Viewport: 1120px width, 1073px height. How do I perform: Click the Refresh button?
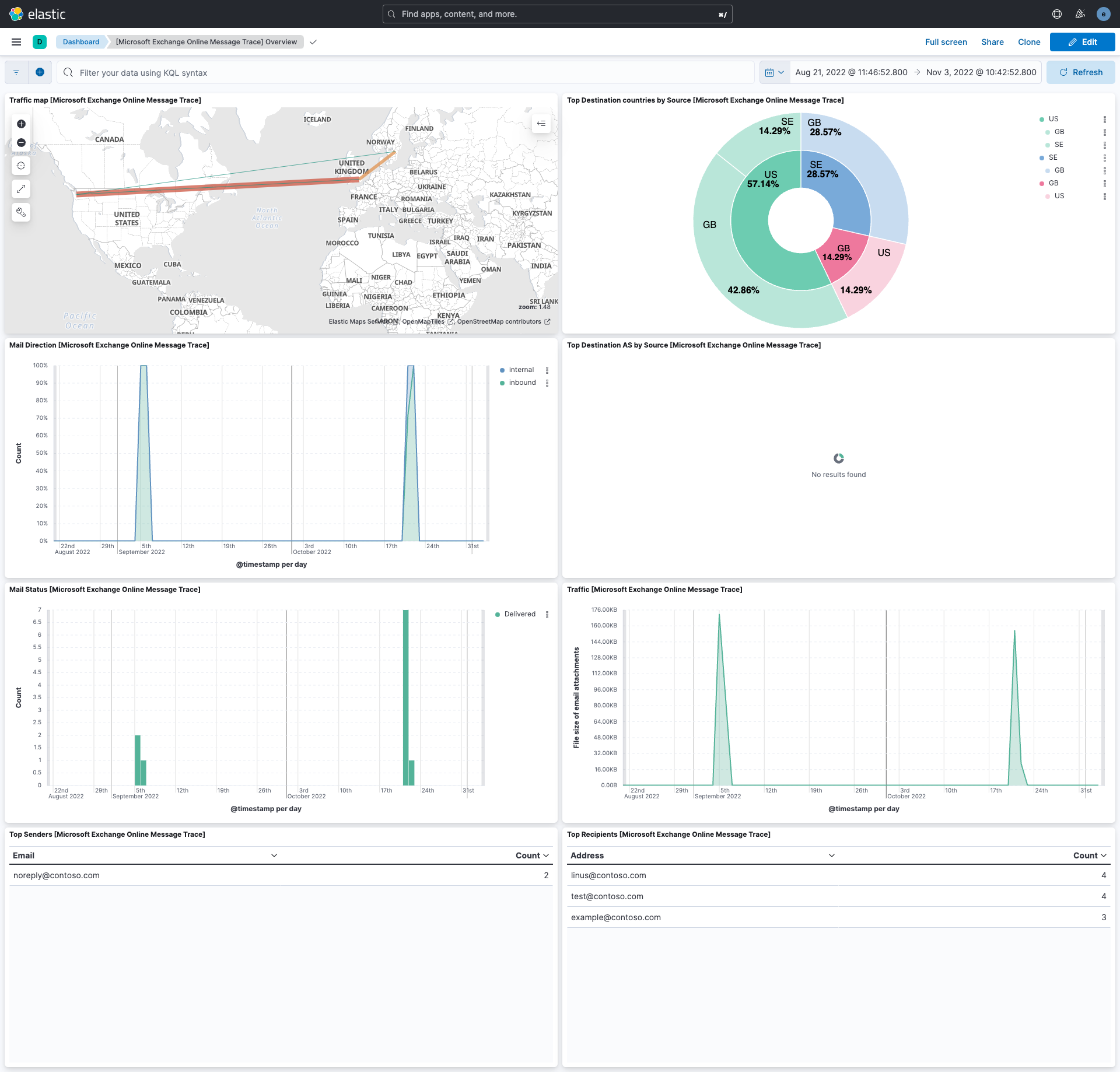pos(1081,72)
